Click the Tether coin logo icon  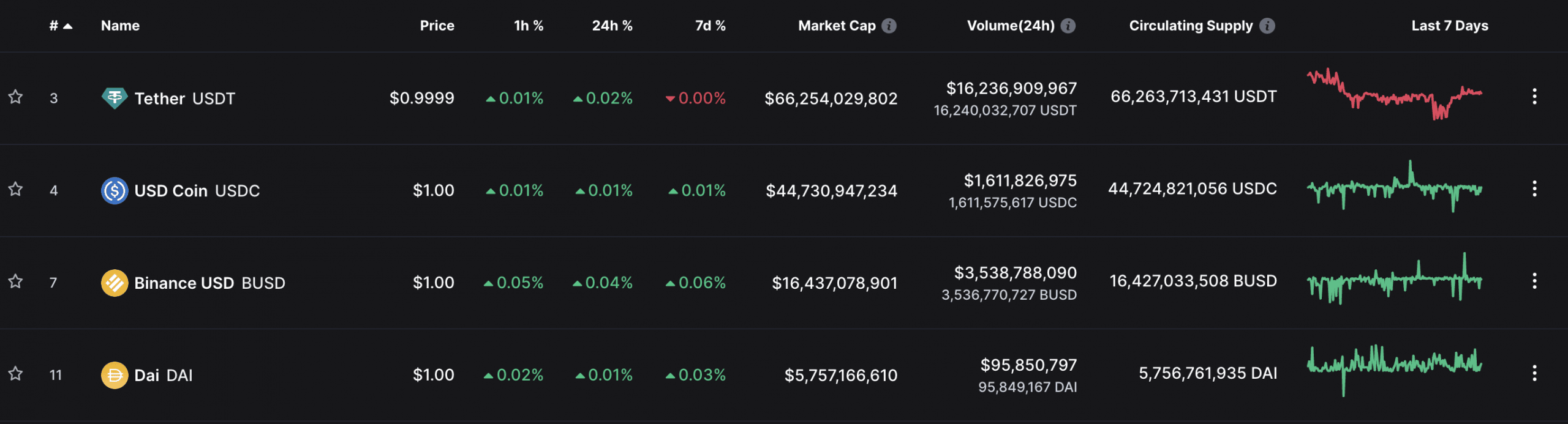115,98
